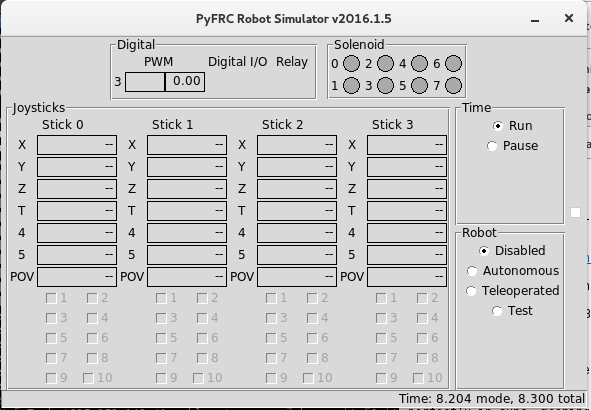Click Stick 0 X axis field
591x410 pixels.
[77, 145]
